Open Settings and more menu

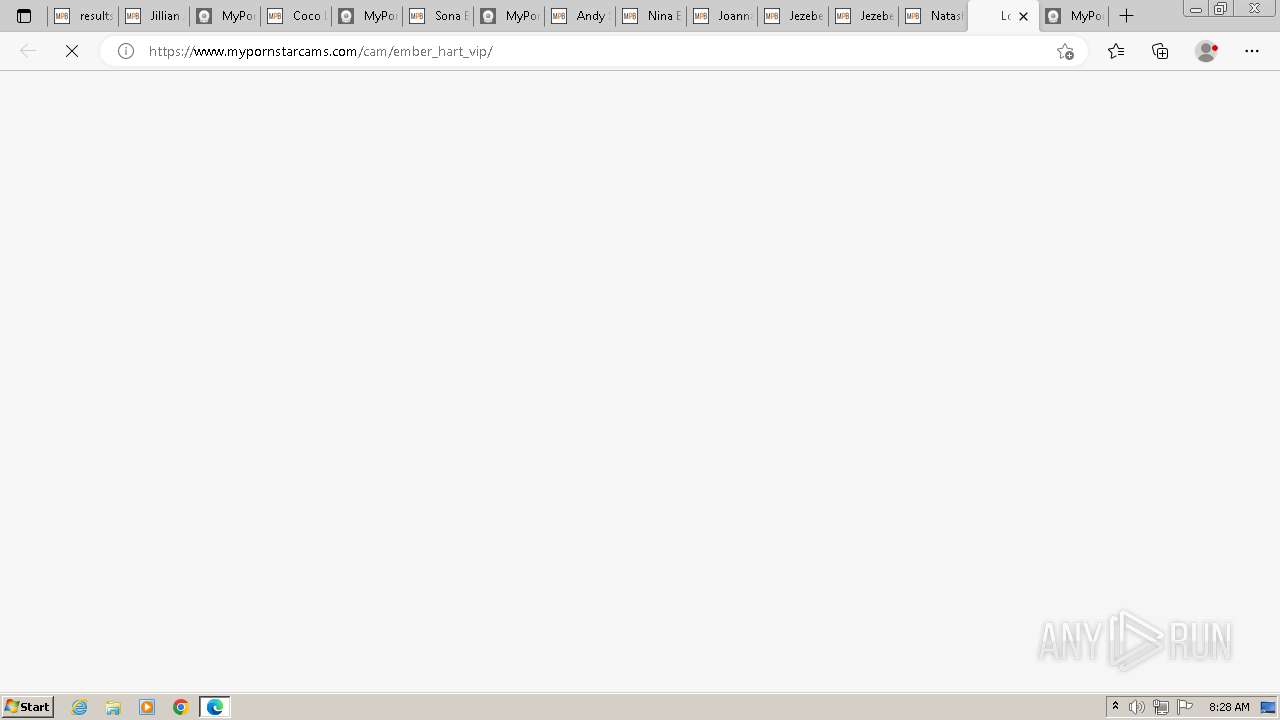[1252, 51]
